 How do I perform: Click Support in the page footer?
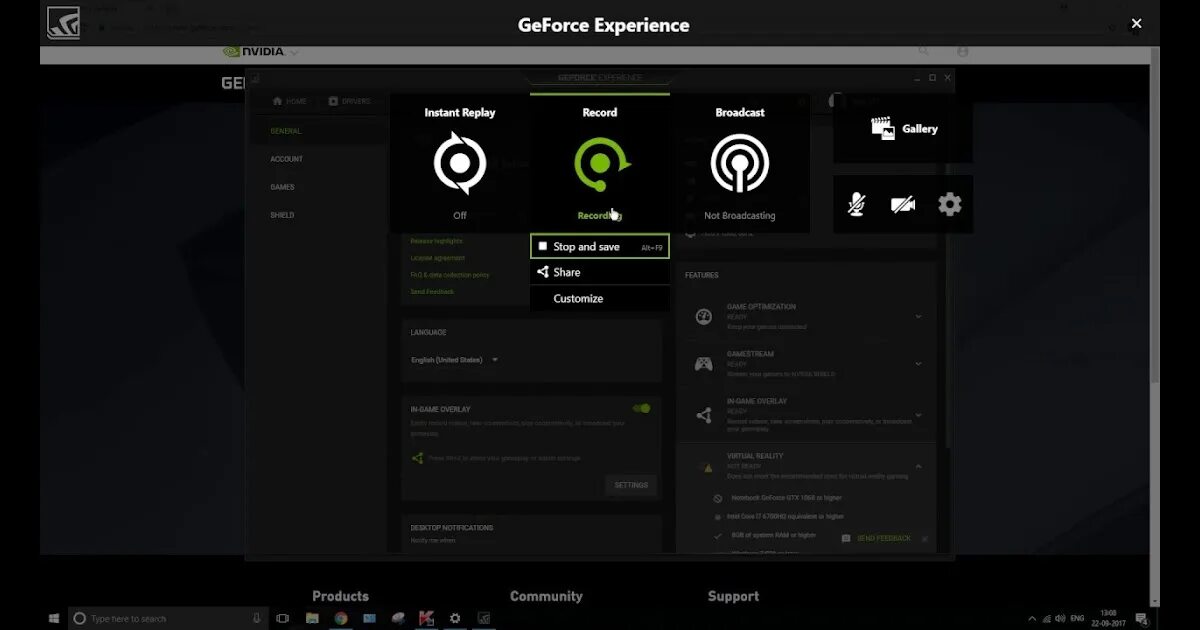[x=733, y=596]
